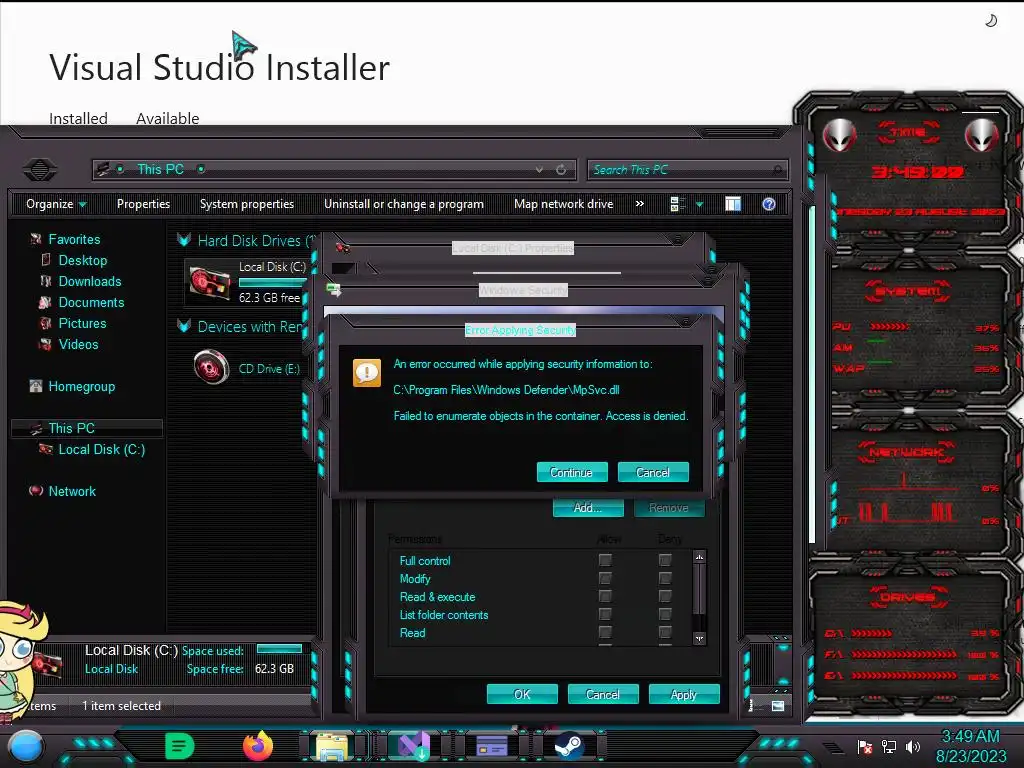The width and height of the screenshot is (1024, 768).
Task: Open Videos in navigation pane
Action: [78, 344]
